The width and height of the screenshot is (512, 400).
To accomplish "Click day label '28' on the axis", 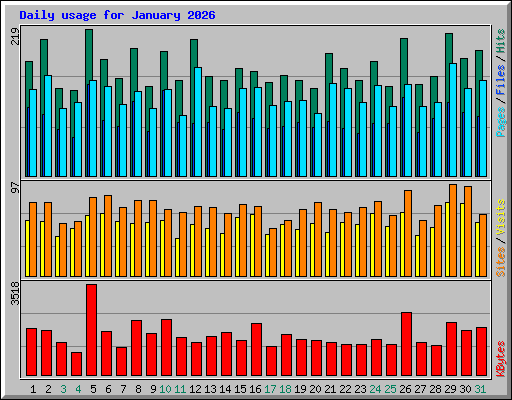I will (x=435, y=389).
